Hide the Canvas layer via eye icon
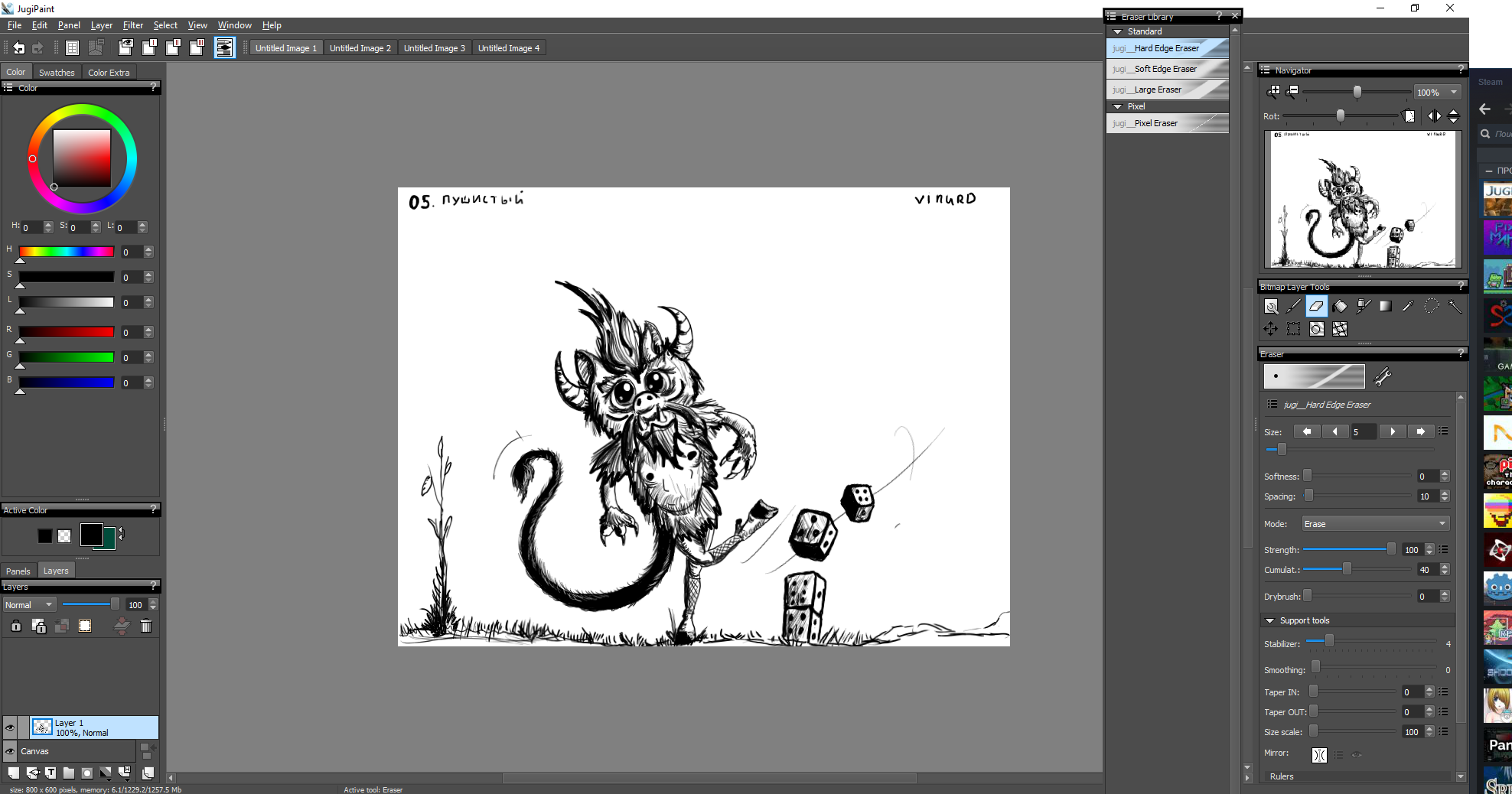The height and width of the screenshot is (794, 1512). pyautogui.click(x=10, y=751)
